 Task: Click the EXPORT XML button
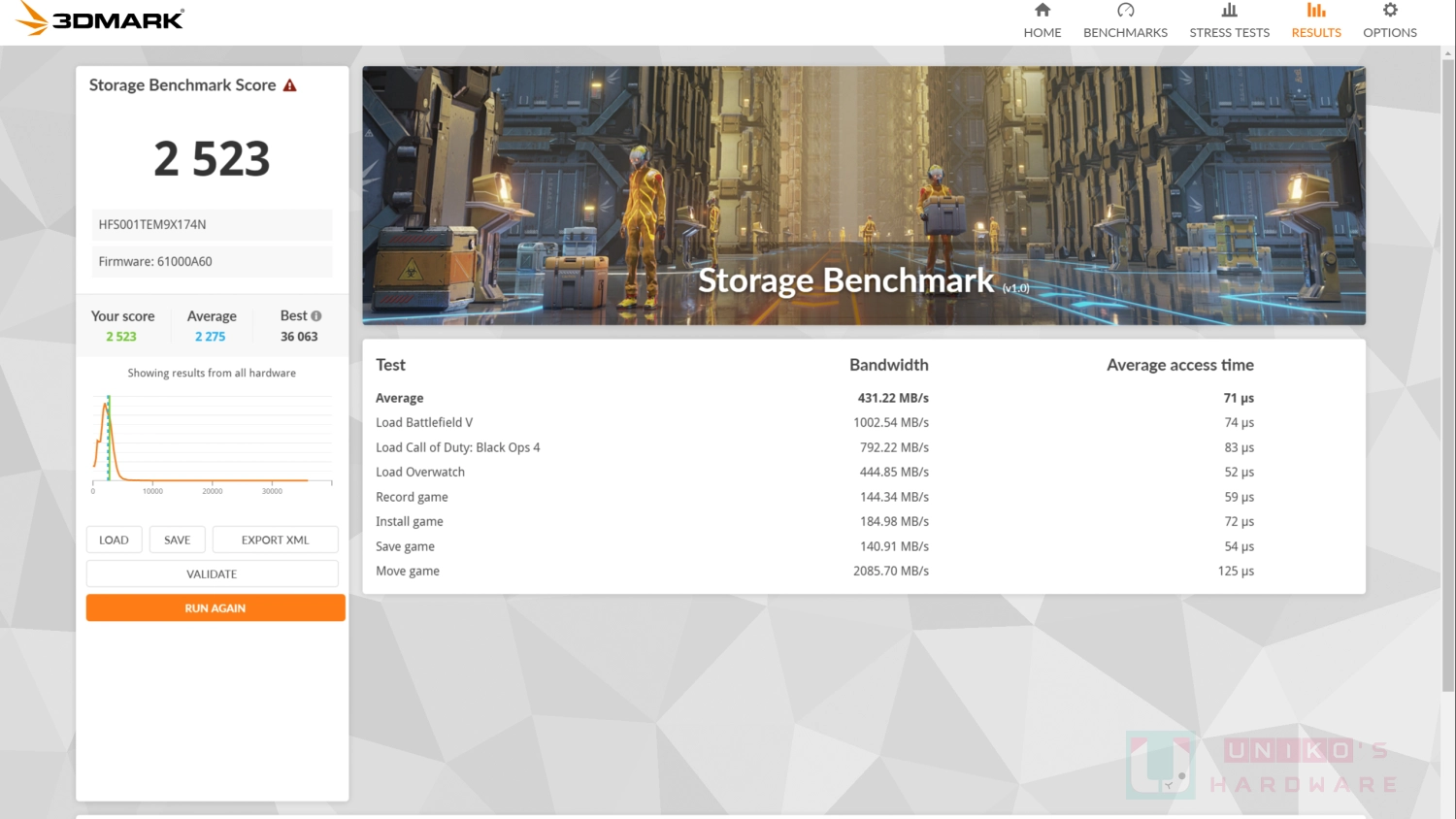[276, 540]
